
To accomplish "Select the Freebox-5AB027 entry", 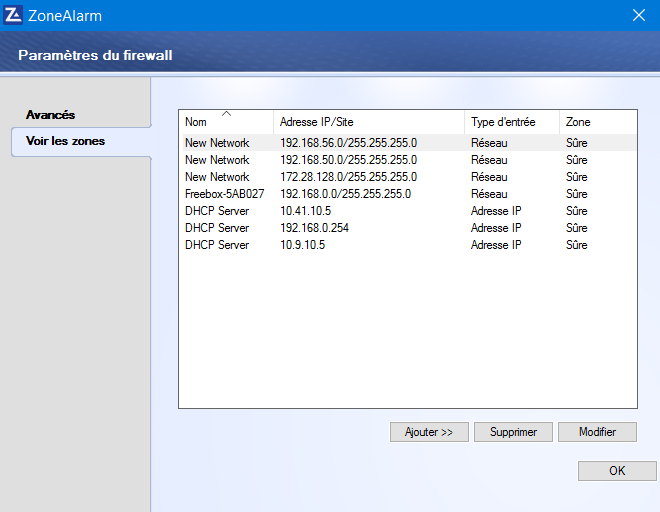I will pos(408,194).
